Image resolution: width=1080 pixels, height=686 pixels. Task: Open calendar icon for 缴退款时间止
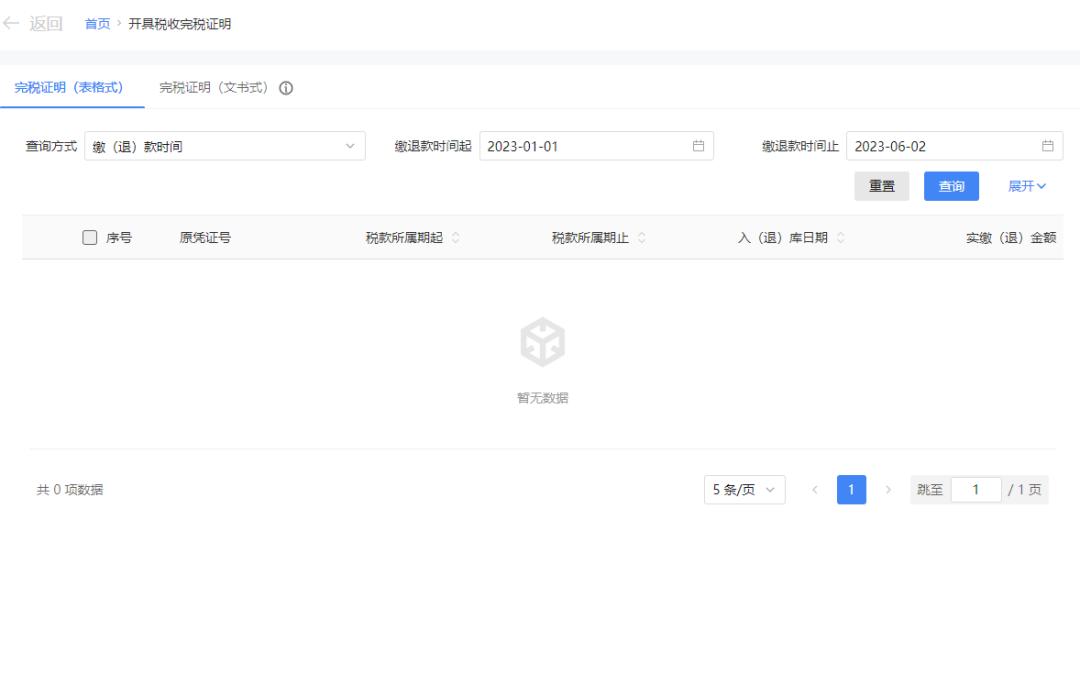click(1048, 146)
